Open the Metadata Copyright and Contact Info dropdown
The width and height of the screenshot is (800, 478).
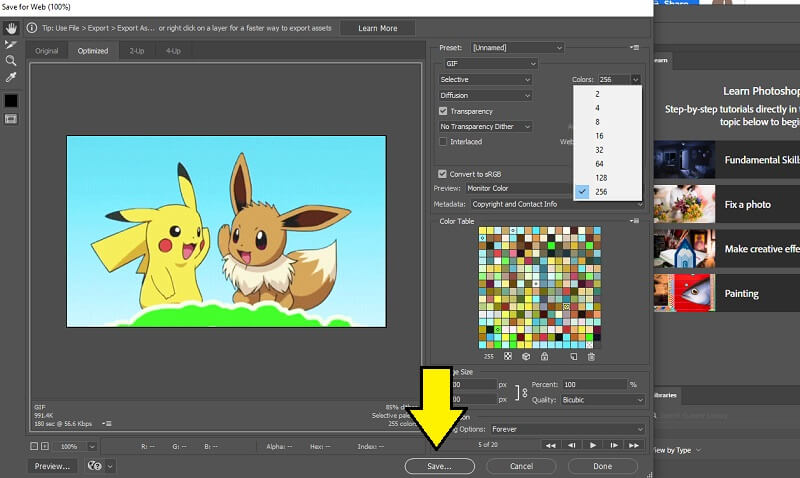tap(557, 204)
